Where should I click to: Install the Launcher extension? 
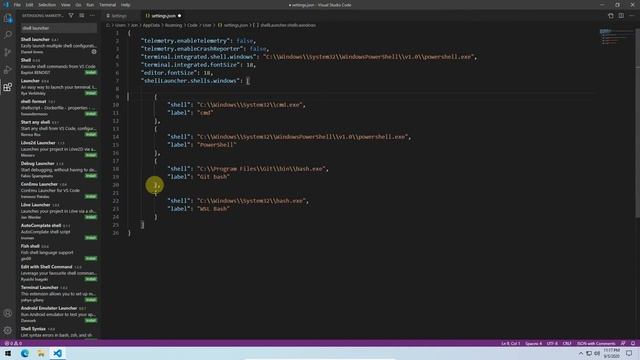point(91,93)
